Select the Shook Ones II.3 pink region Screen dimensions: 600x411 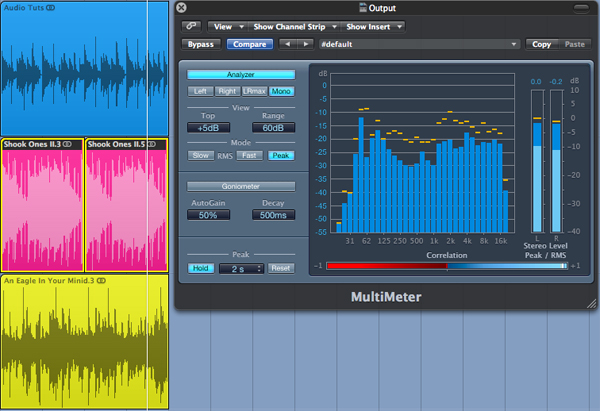coord(42,205)
